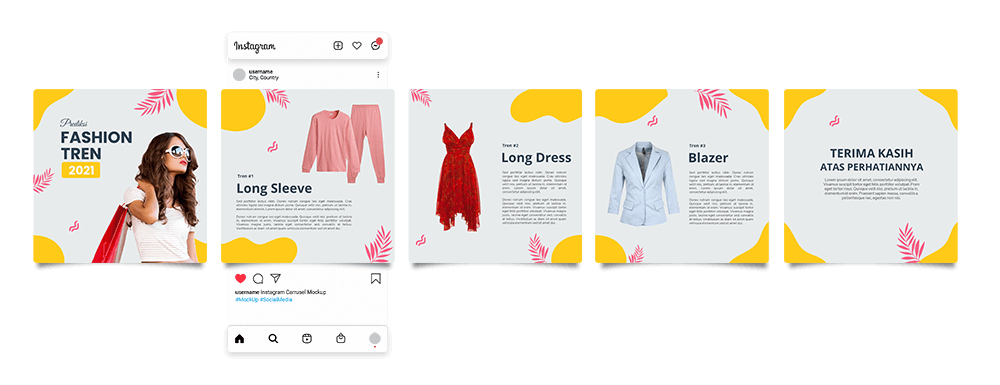This screenshot has height=385, width=1000.
Task: Save the post with bookmark icon
Action: [376, 279]
